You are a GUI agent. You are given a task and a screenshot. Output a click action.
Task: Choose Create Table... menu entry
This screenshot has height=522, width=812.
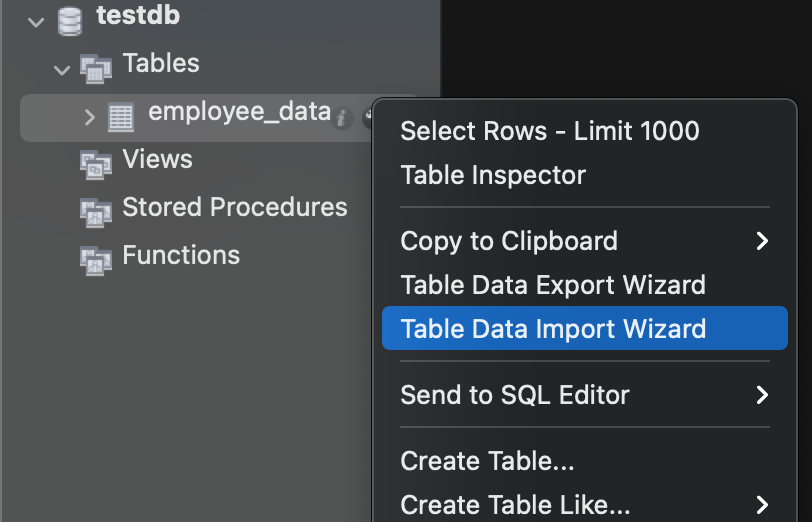(x=487, y=461)
